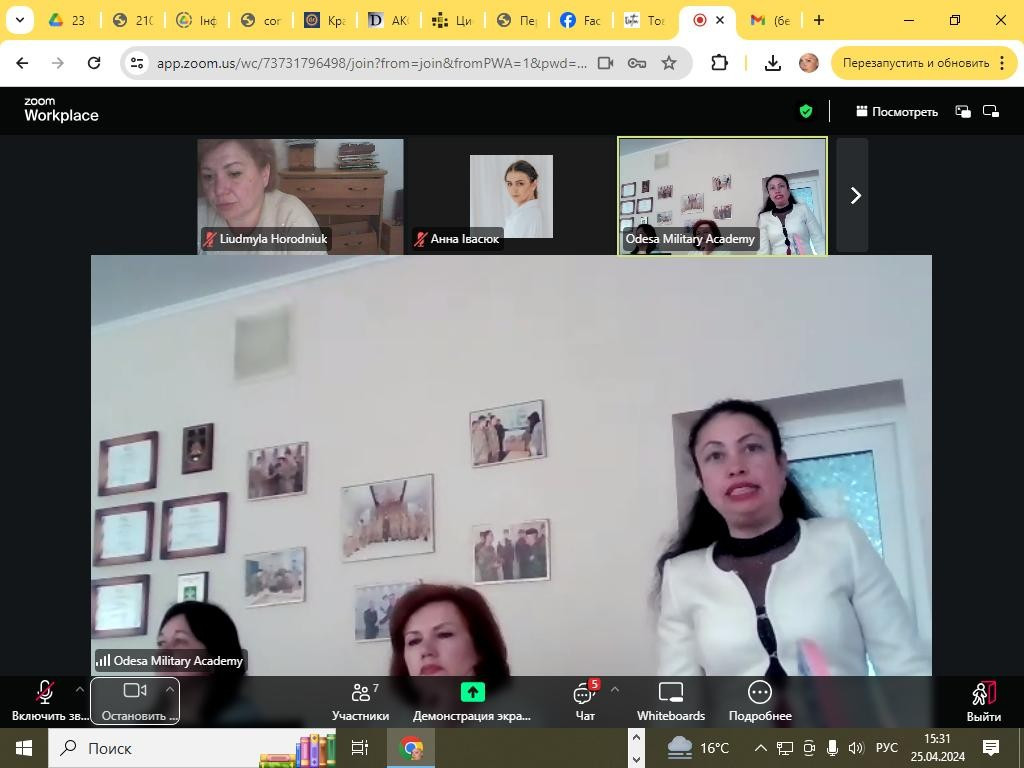The width and height of the screenshot is (1024, 768).
Task: Open Windows notification center
Action: point(991,748)
